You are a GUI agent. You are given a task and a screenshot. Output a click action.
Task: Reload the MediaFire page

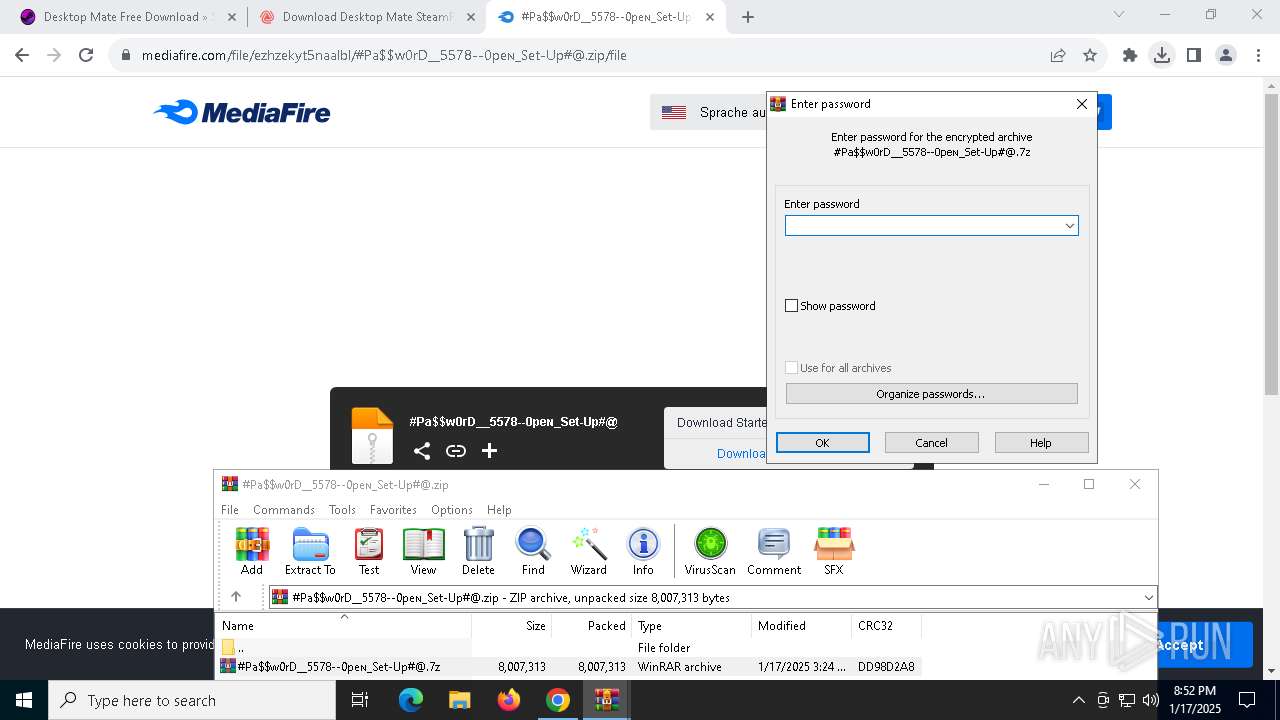86,55
